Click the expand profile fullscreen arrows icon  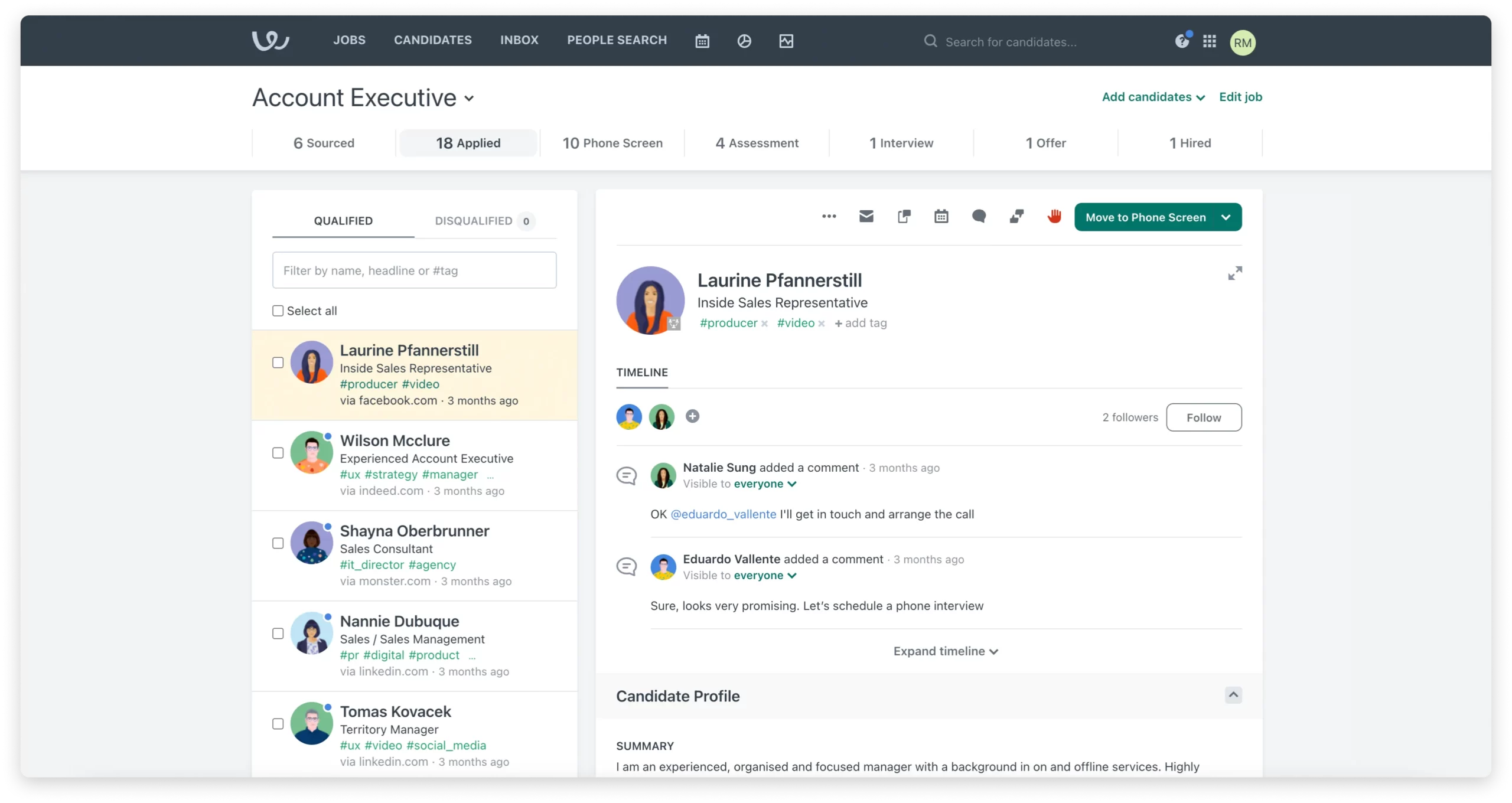coord(1234,273)
